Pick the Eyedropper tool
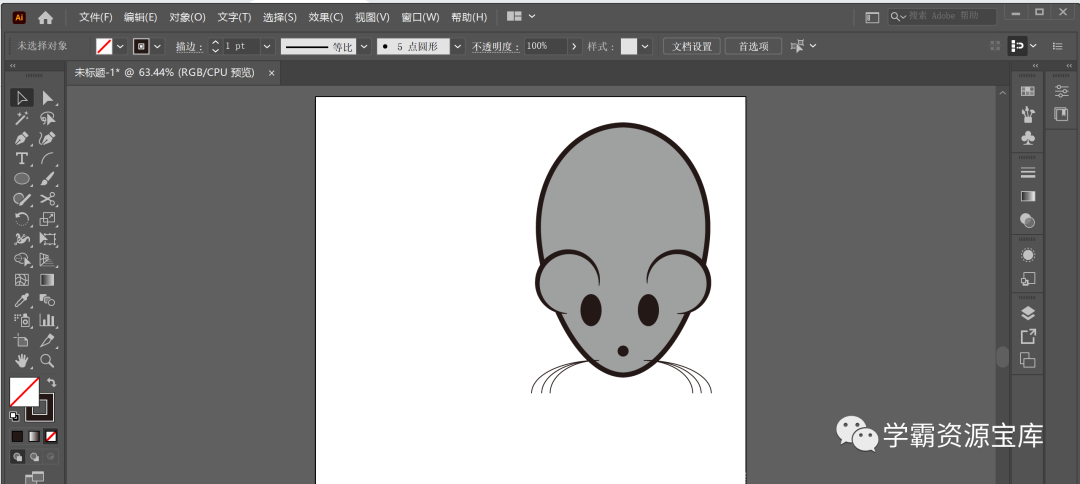1080x484 pixels. click(x=21, y=300)
